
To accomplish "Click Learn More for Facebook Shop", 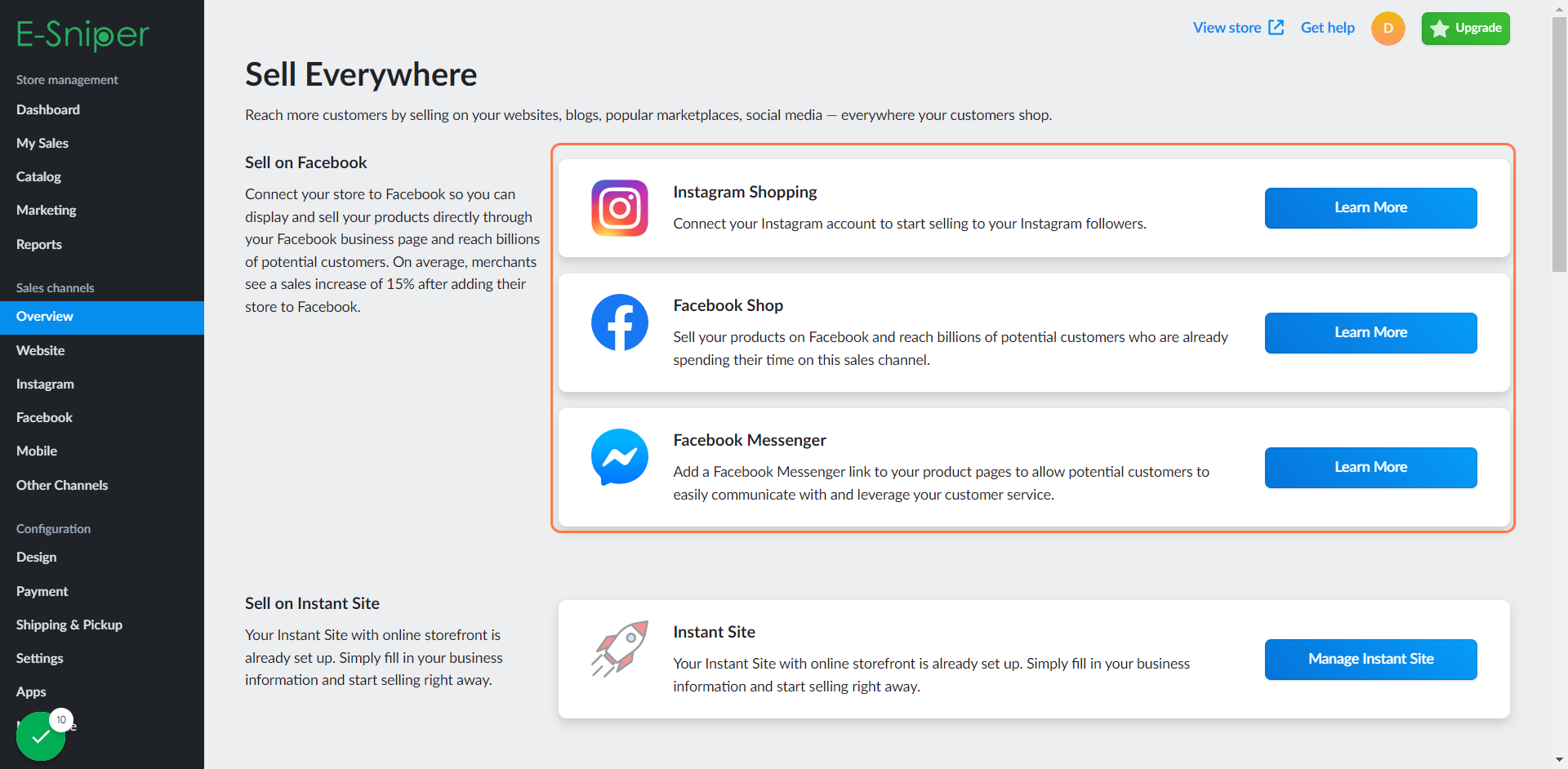I will point(1371,333).
